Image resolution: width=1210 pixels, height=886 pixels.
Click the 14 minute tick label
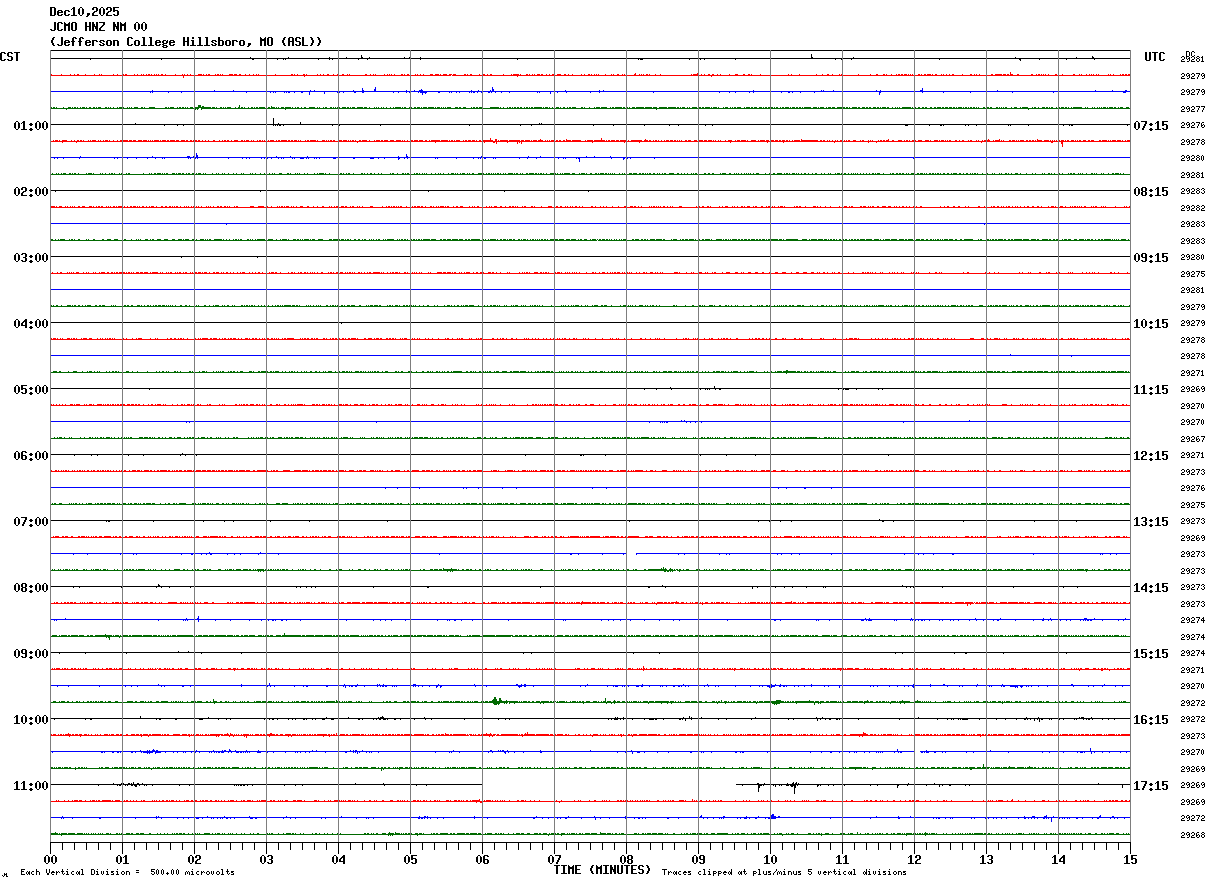[1058, 859]
